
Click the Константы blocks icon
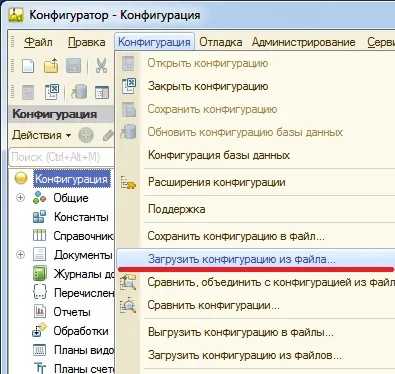(39, 217)
